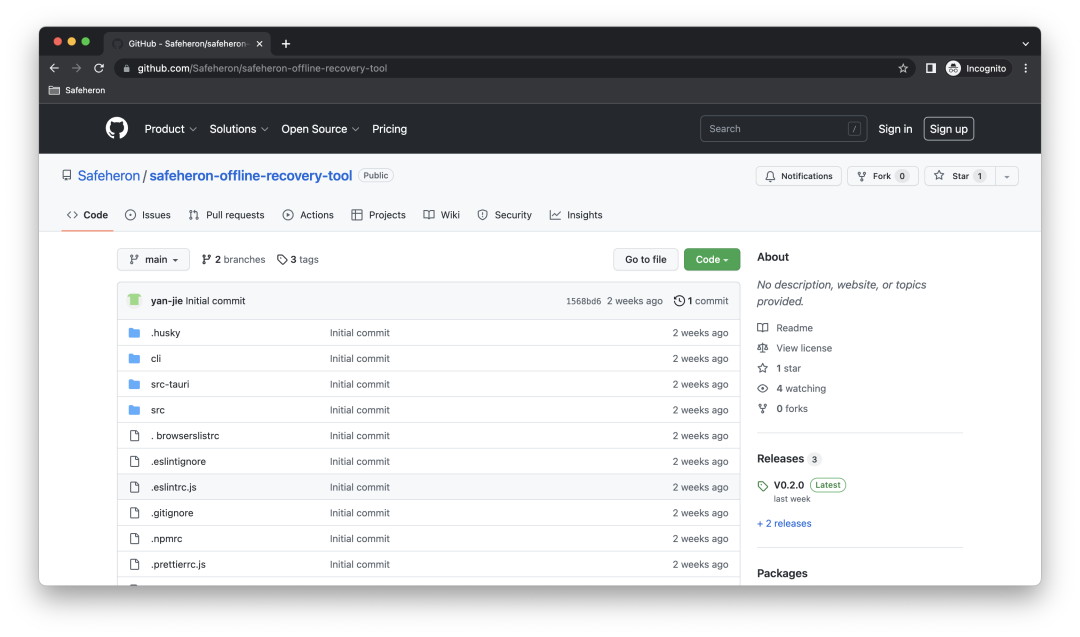1080x637 pixels.
Task: Open the Product menu
Action: tap(170, 129)
